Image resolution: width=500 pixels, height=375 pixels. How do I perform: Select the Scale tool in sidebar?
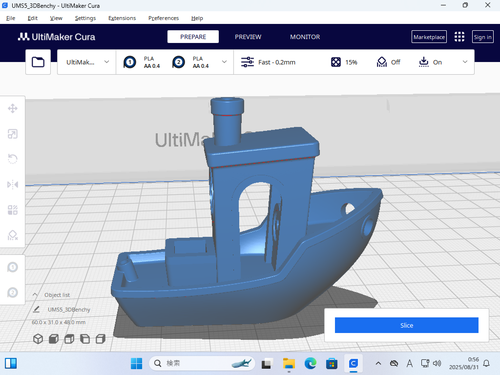click(13, 134)
